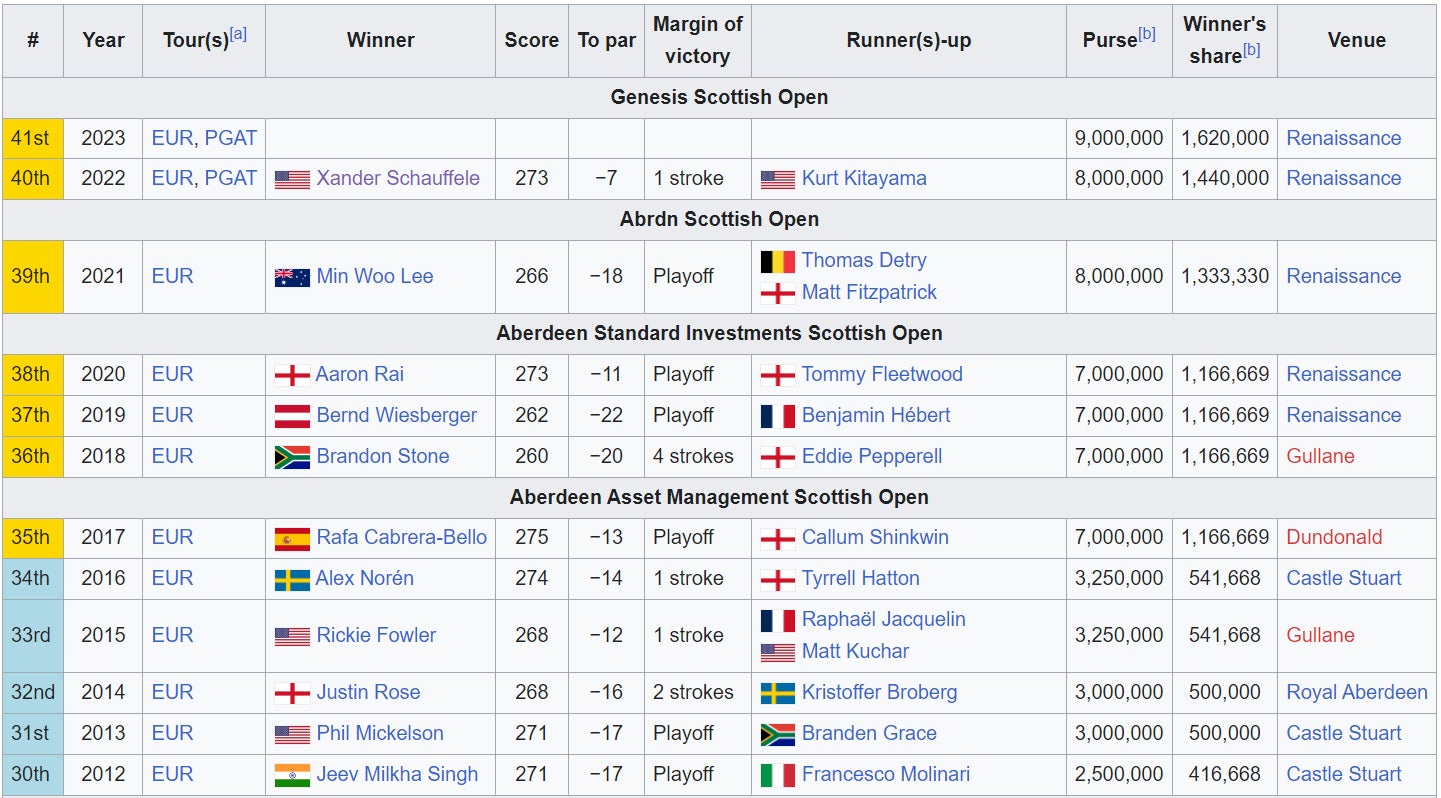Click footnote [a] in the Tour(s) header
1441x798 pixels.
pyautogui.click(x=238, y=34)
